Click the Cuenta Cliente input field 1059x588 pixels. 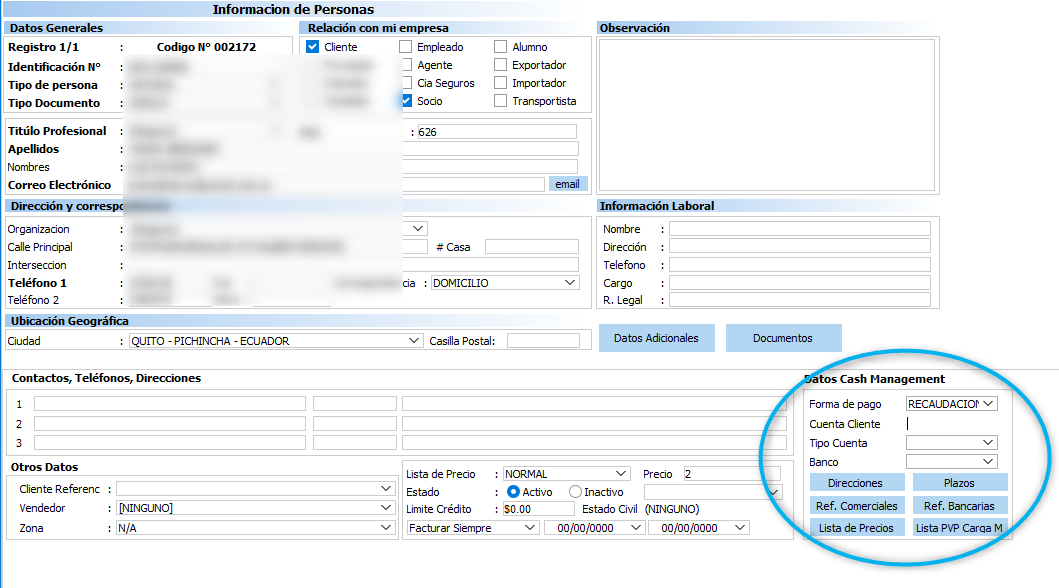[951, 424]
